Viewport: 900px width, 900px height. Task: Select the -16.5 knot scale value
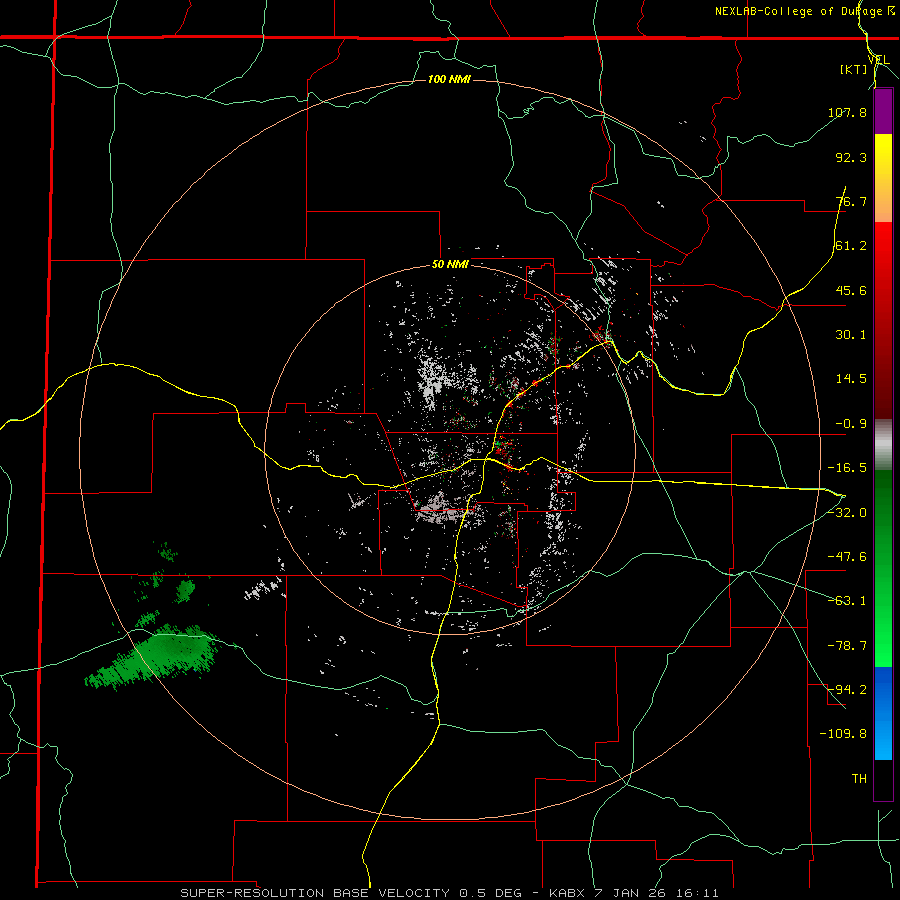click(x=847, y=468)
